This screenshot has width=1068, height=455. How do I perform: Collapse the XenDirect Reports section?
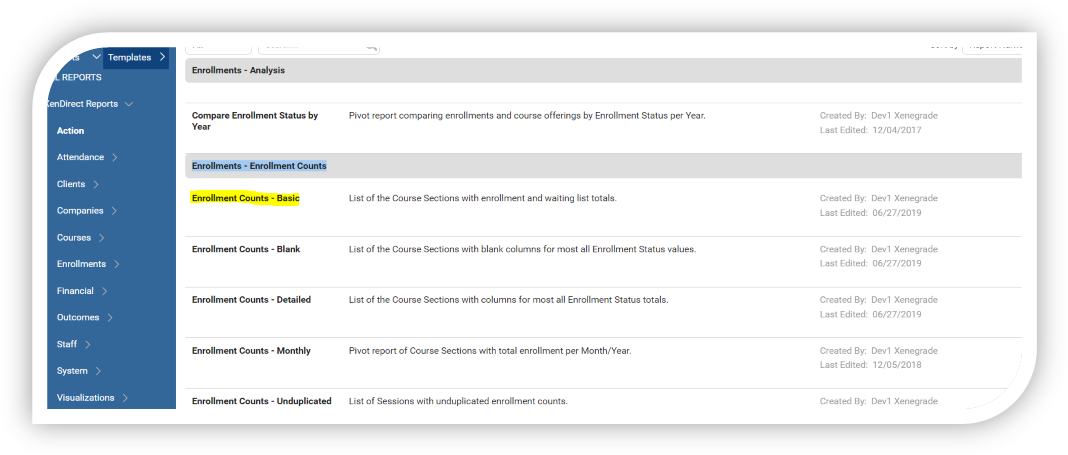pyautogui.click(x=129, y=104)
